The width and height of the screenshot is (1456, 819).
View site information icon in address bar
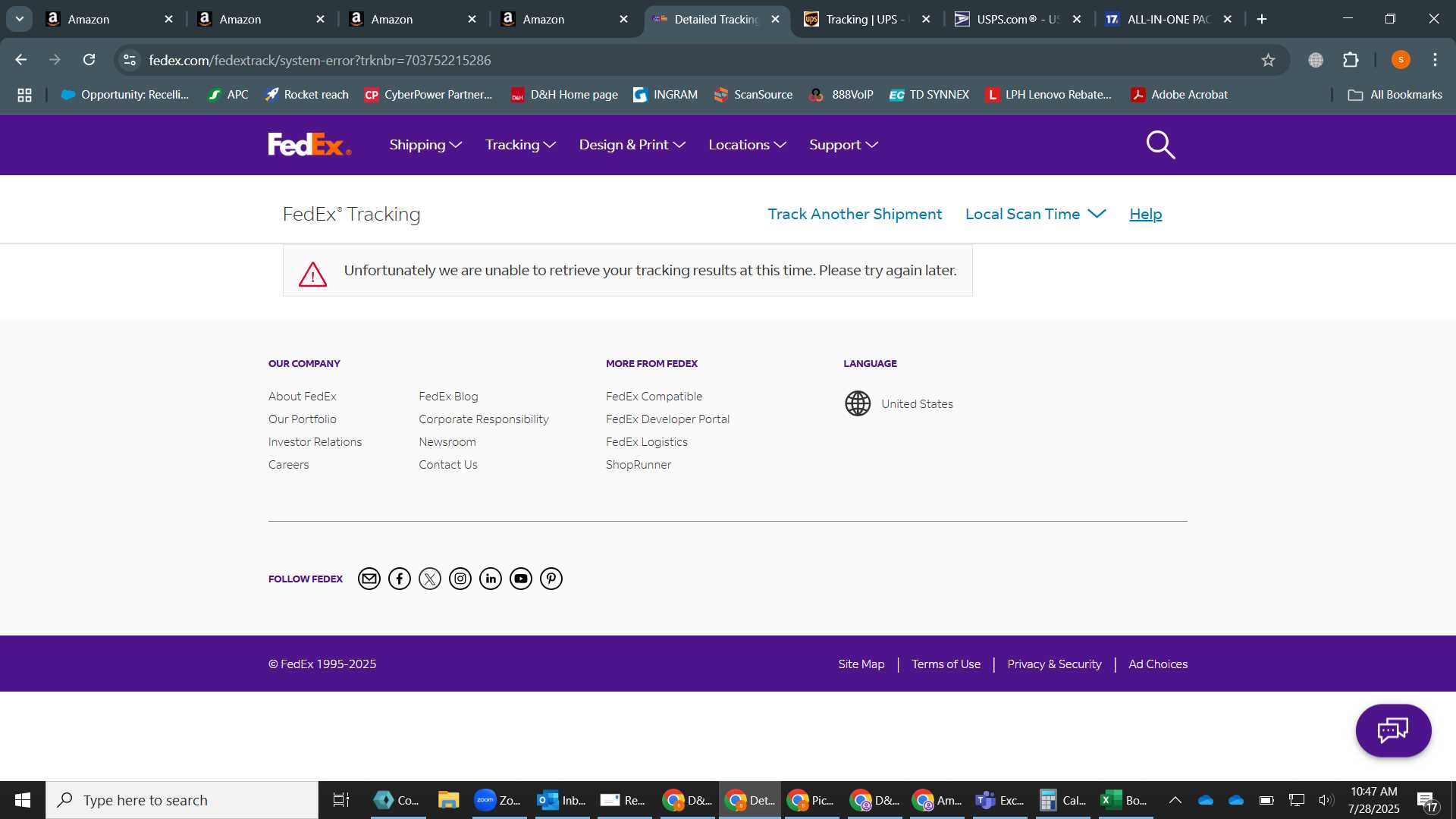(x=130, y=60)
